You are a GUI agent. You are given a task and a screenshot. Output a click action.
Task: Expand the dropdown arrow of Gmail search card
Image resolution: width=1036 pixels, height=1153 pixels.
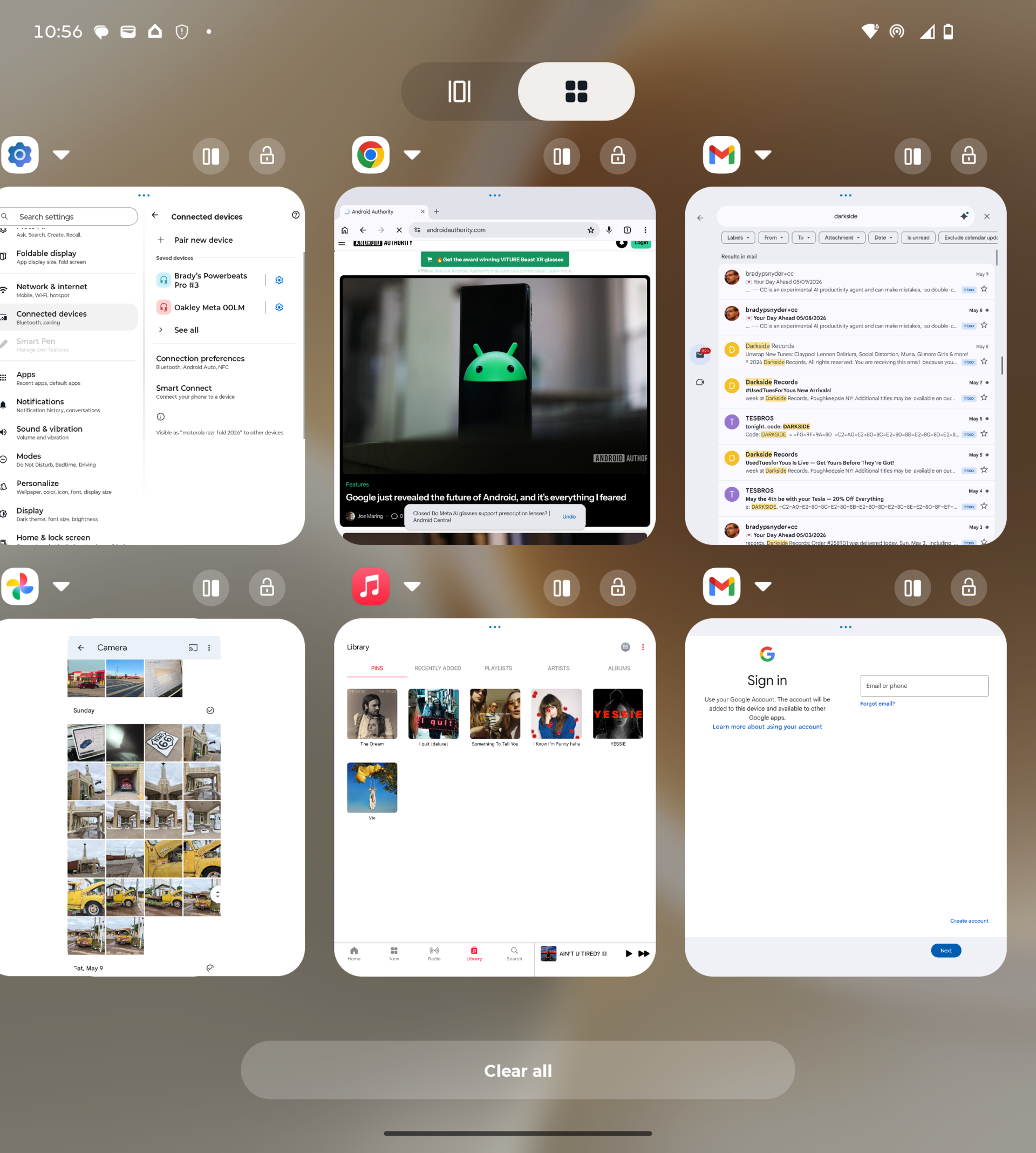point(763,155)
